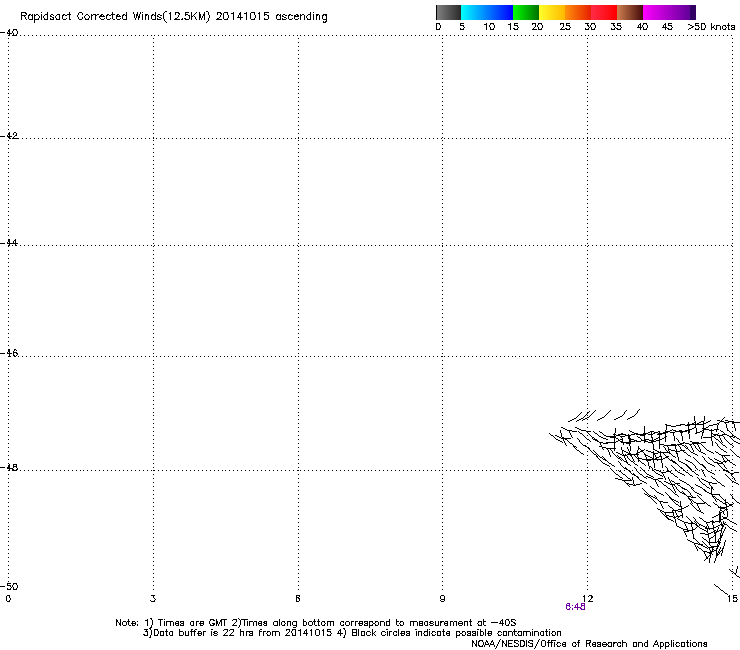Click the -48 latitude axis label
This screenshot has width=740, height=650.
pyautogui.click(x=9, y=467)
